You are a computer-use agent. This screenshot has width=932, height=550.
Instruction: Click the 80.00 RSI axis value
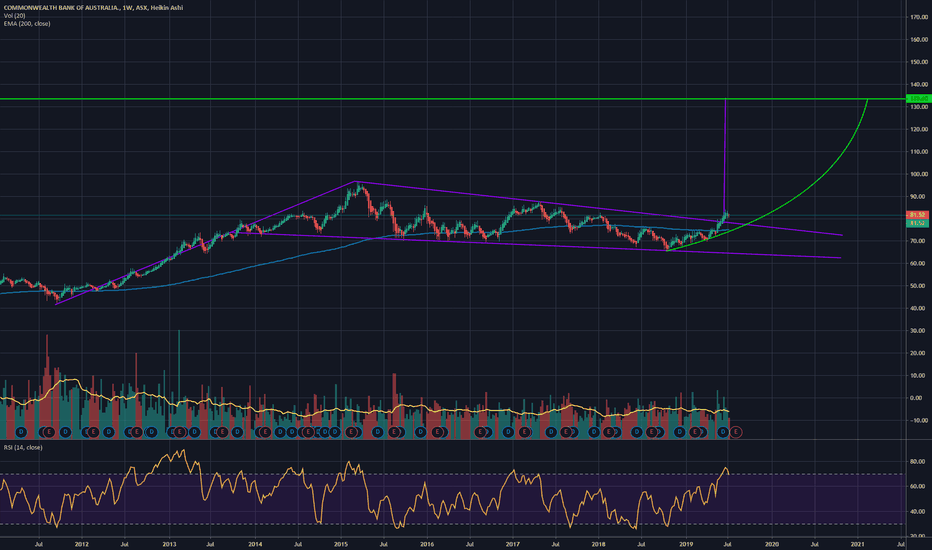(917, 461)
